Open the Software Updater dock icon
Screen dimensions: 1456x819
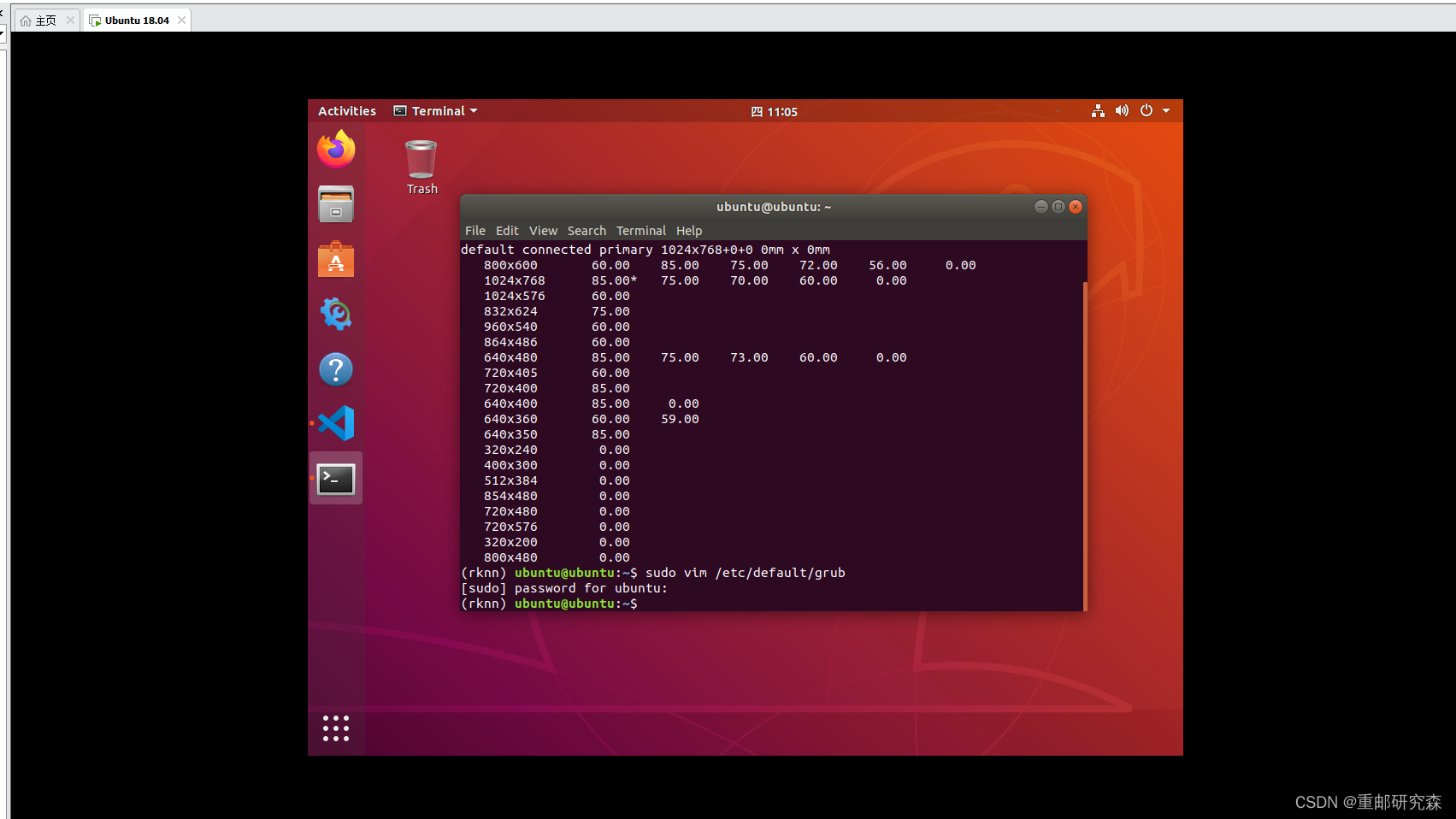336,314
